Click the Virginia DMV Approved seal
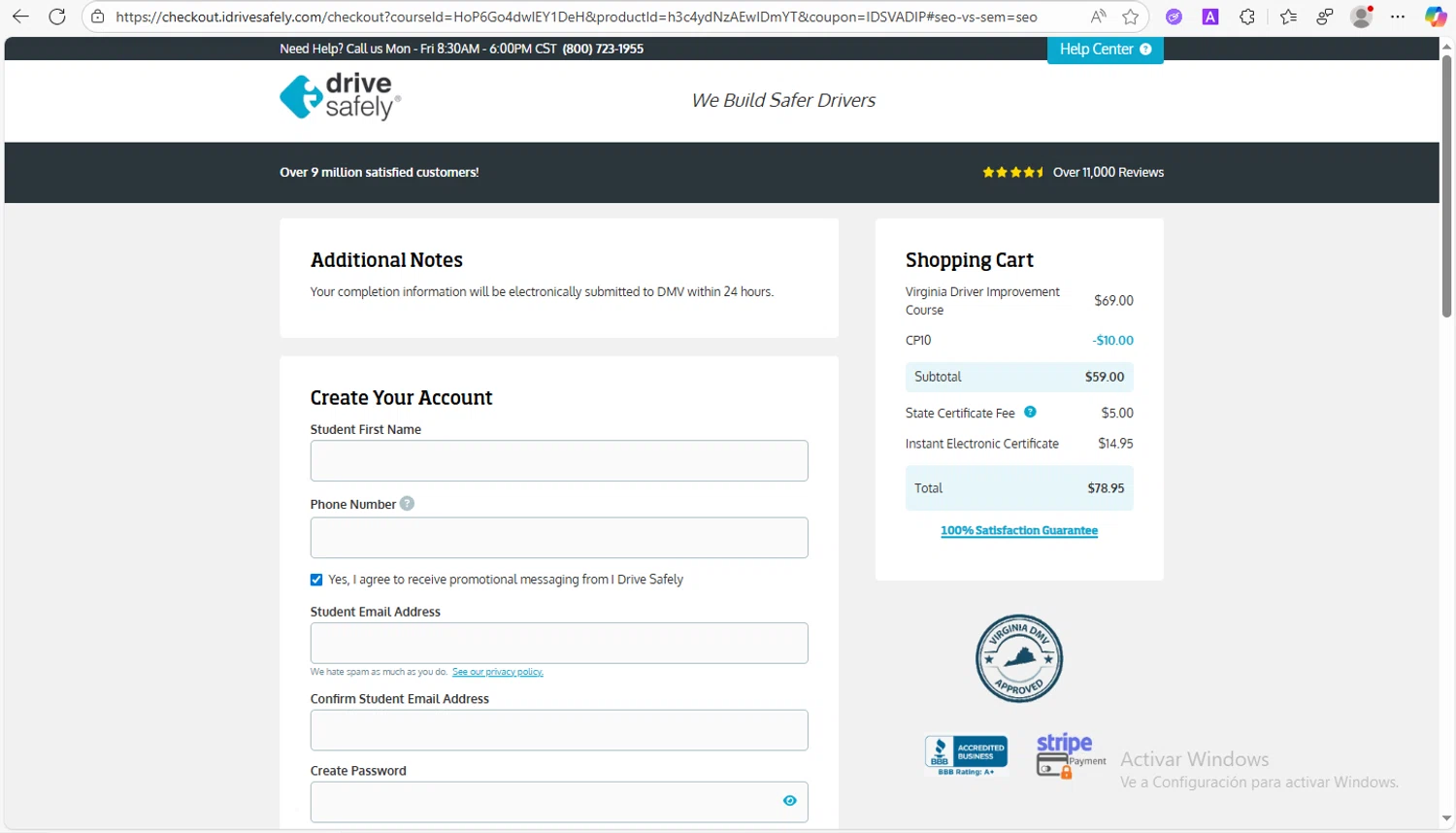 click(x=1019, y=658)
